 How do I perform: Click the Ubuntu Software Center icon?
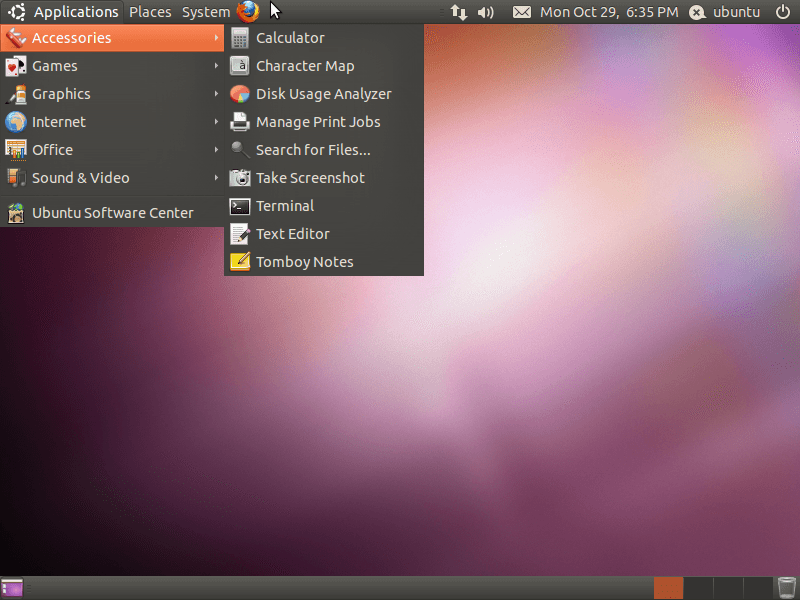coord(15,213)
